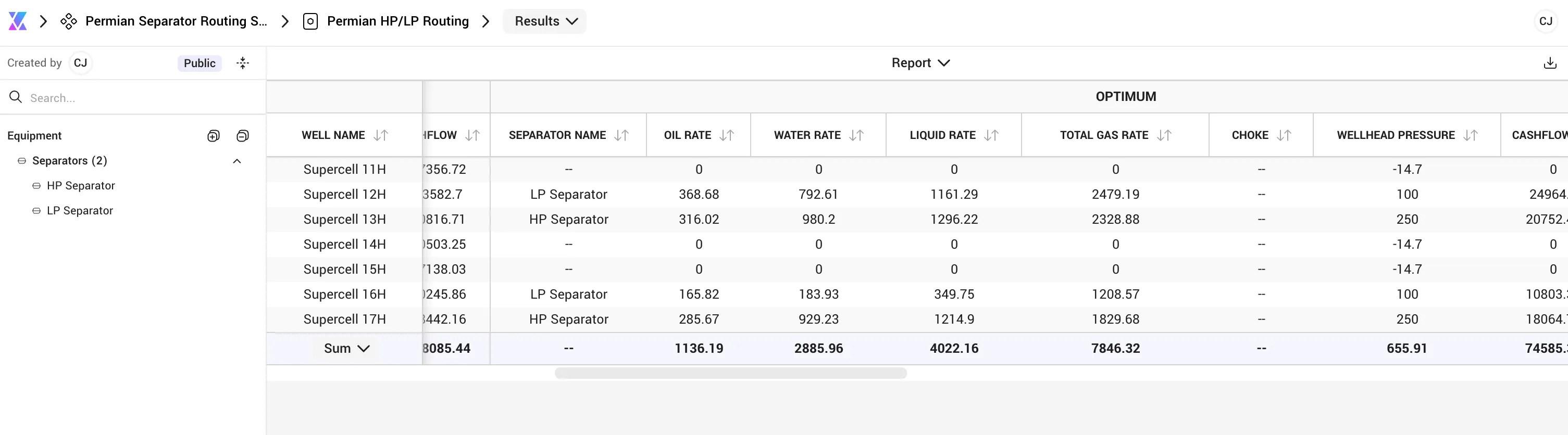
Task: Click the Supercell 15H well name
Action: click(x=344, y=270)
